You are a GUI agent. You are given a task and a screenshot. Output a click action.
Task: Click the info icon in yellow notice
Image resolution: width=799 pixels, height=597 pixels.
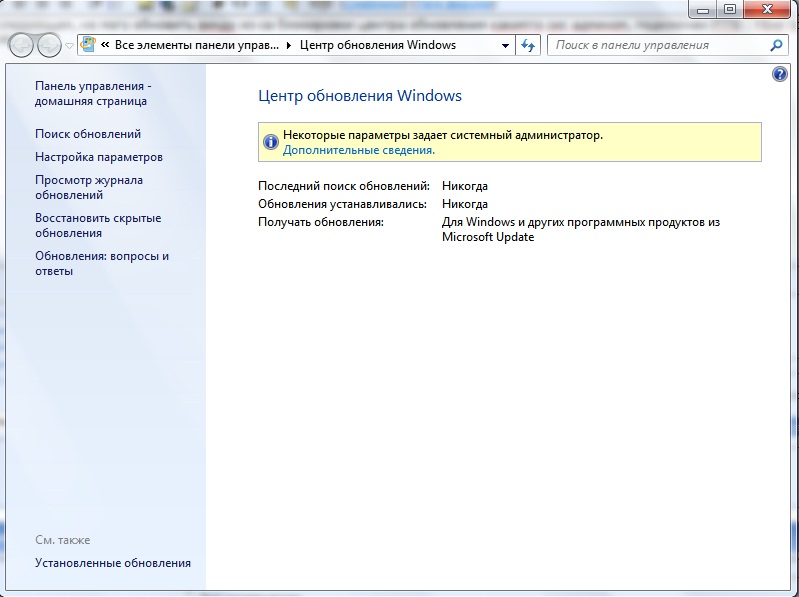[270, 142]
